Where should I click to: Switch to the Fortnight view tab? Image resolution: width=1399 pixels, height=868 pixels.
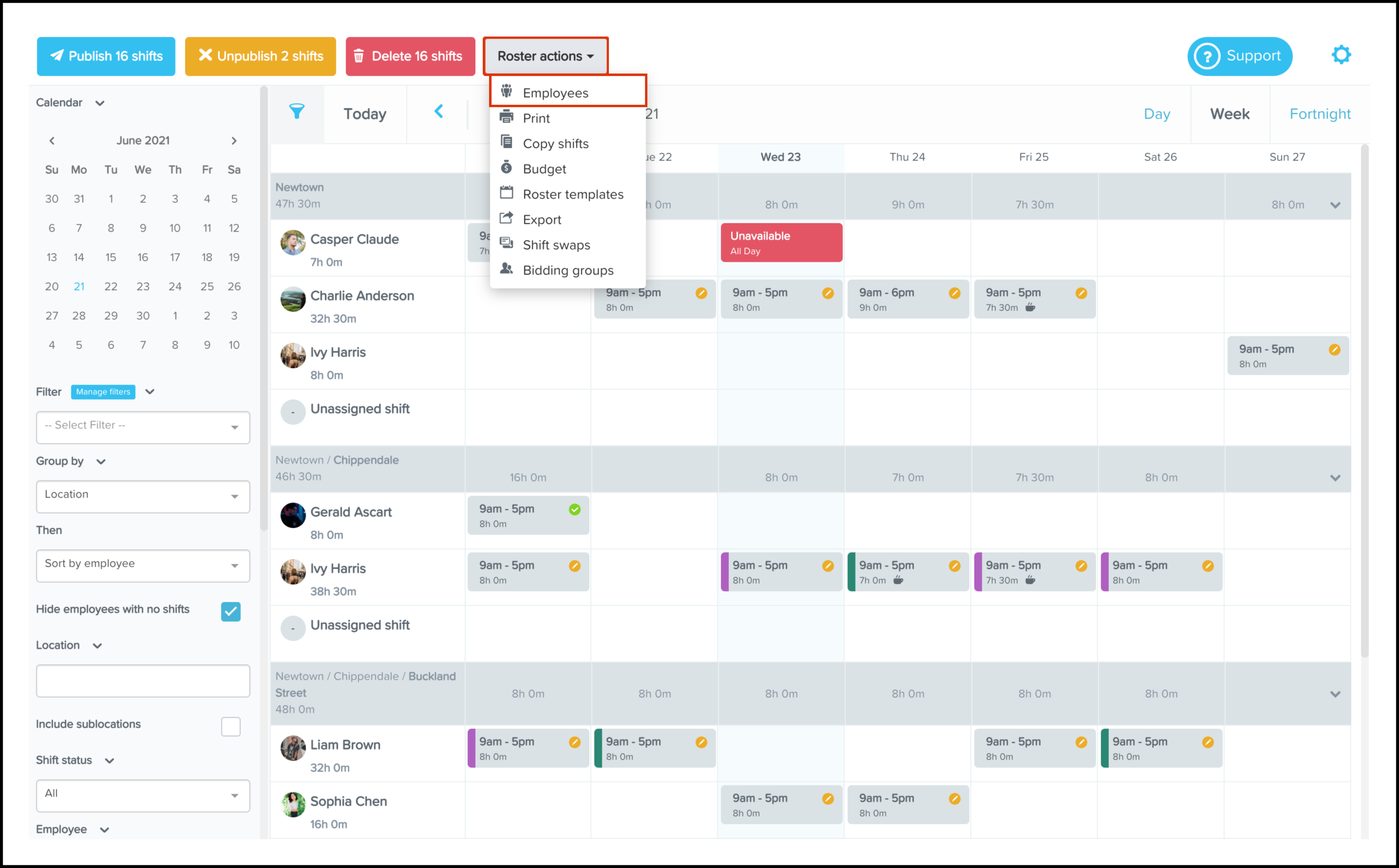(x=1319, y=113)
